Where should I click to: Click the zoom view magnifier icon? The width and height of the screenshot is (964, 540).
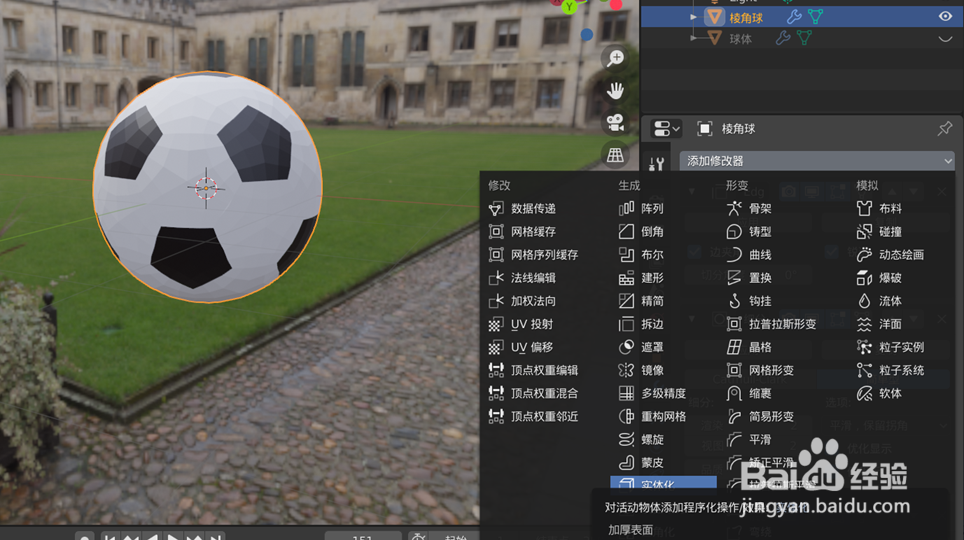click(x=615, y=58)
